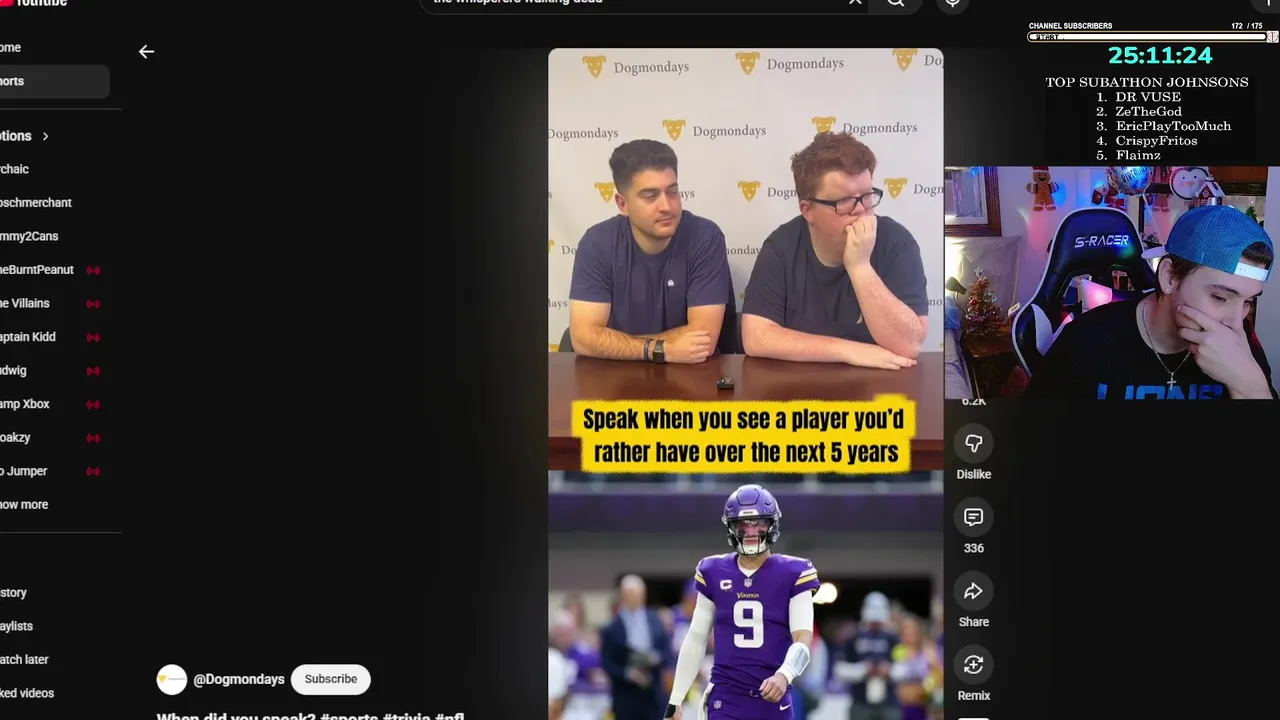Viewport: 1280px width, 720px height.
Task: Expand the Subscriptions section chevron
Action: (45, 136)
